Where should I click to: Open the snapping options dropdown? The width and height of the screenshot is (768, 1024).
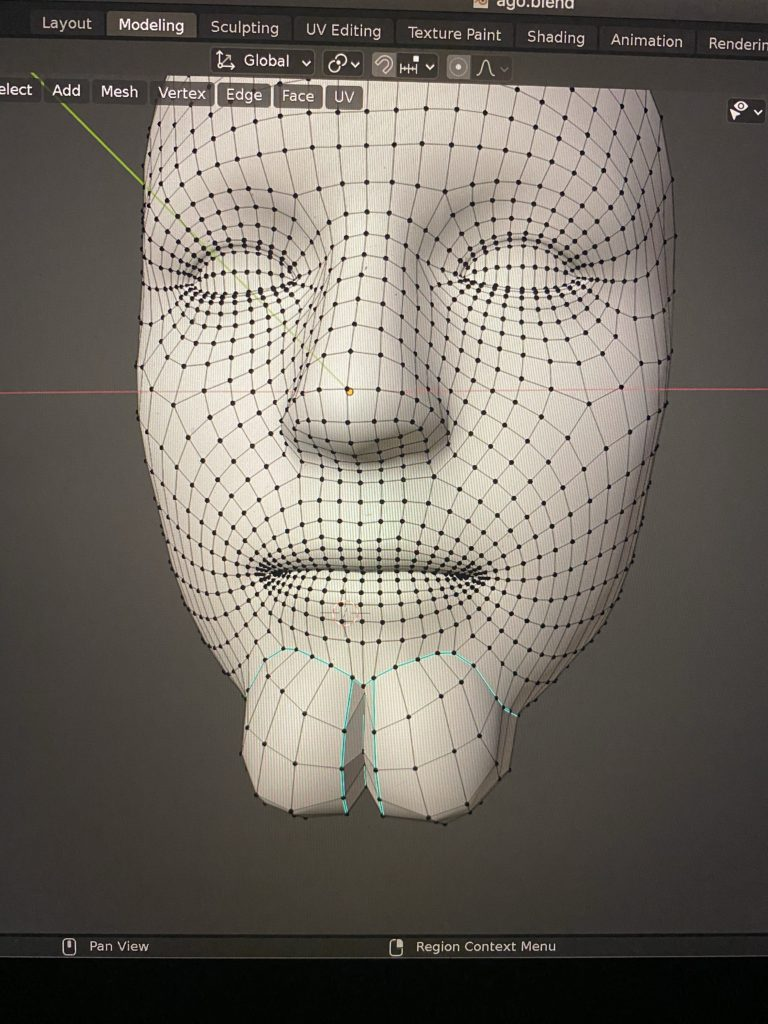[418, 66]
